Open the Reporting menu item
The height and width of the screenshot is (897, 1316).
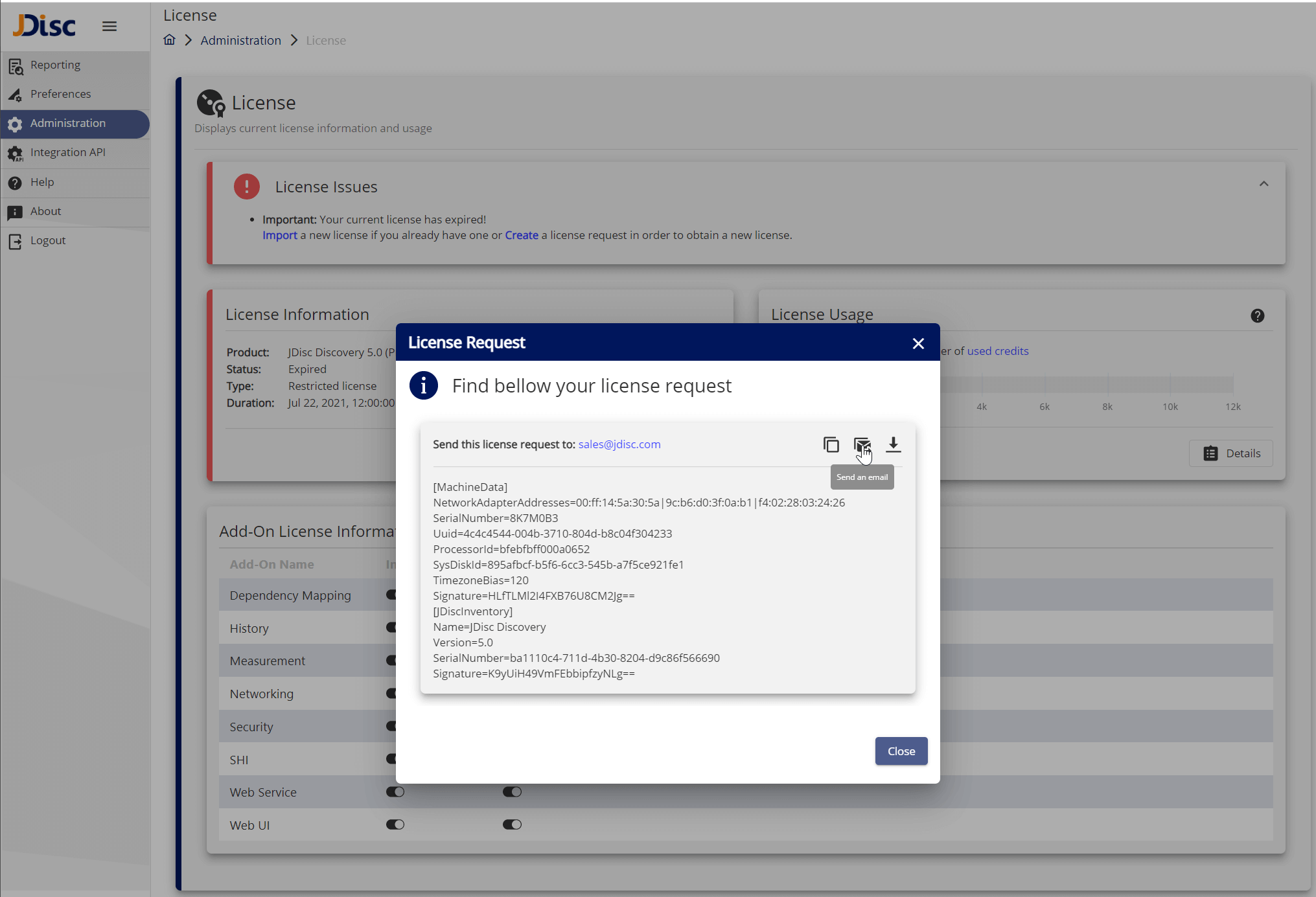[x=55, y=65]
